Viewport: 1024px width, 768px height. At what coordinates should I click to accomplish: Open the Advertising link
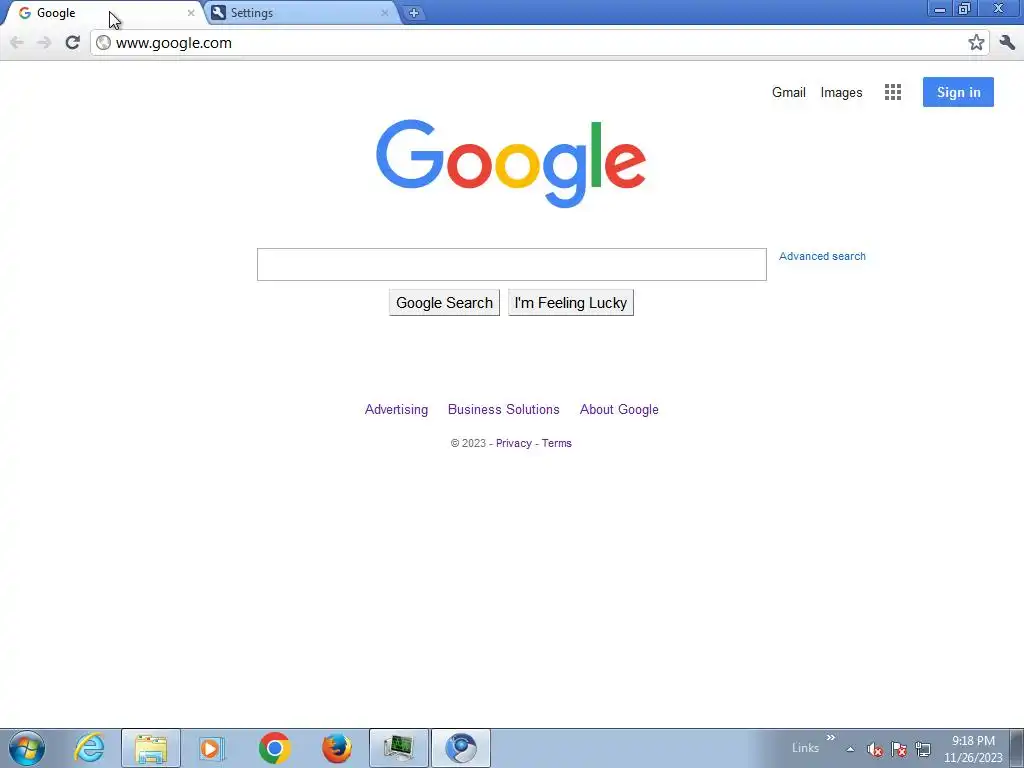(x=396, y=409)
